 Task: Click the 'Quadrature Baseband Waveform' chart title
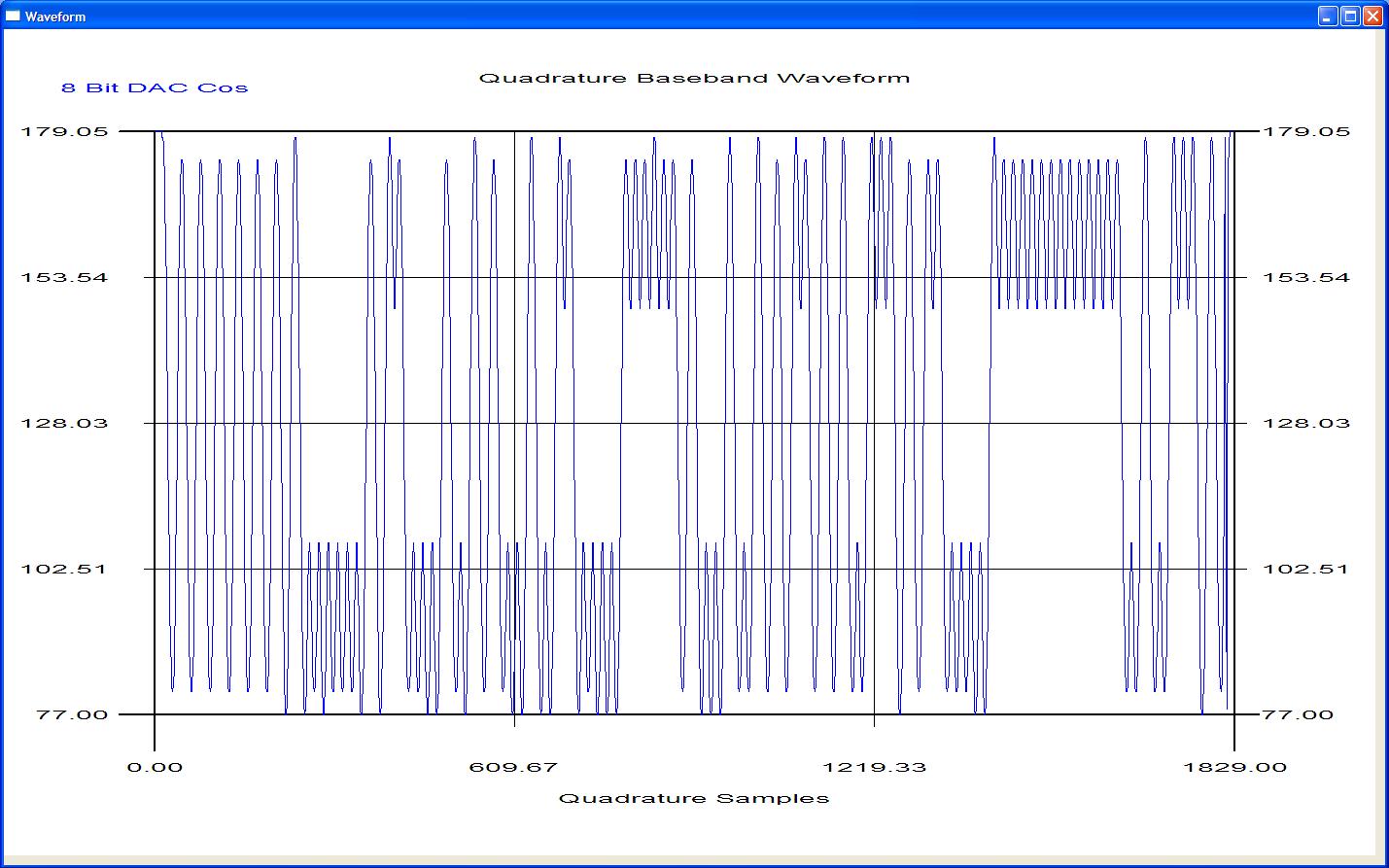coord(694,78)
